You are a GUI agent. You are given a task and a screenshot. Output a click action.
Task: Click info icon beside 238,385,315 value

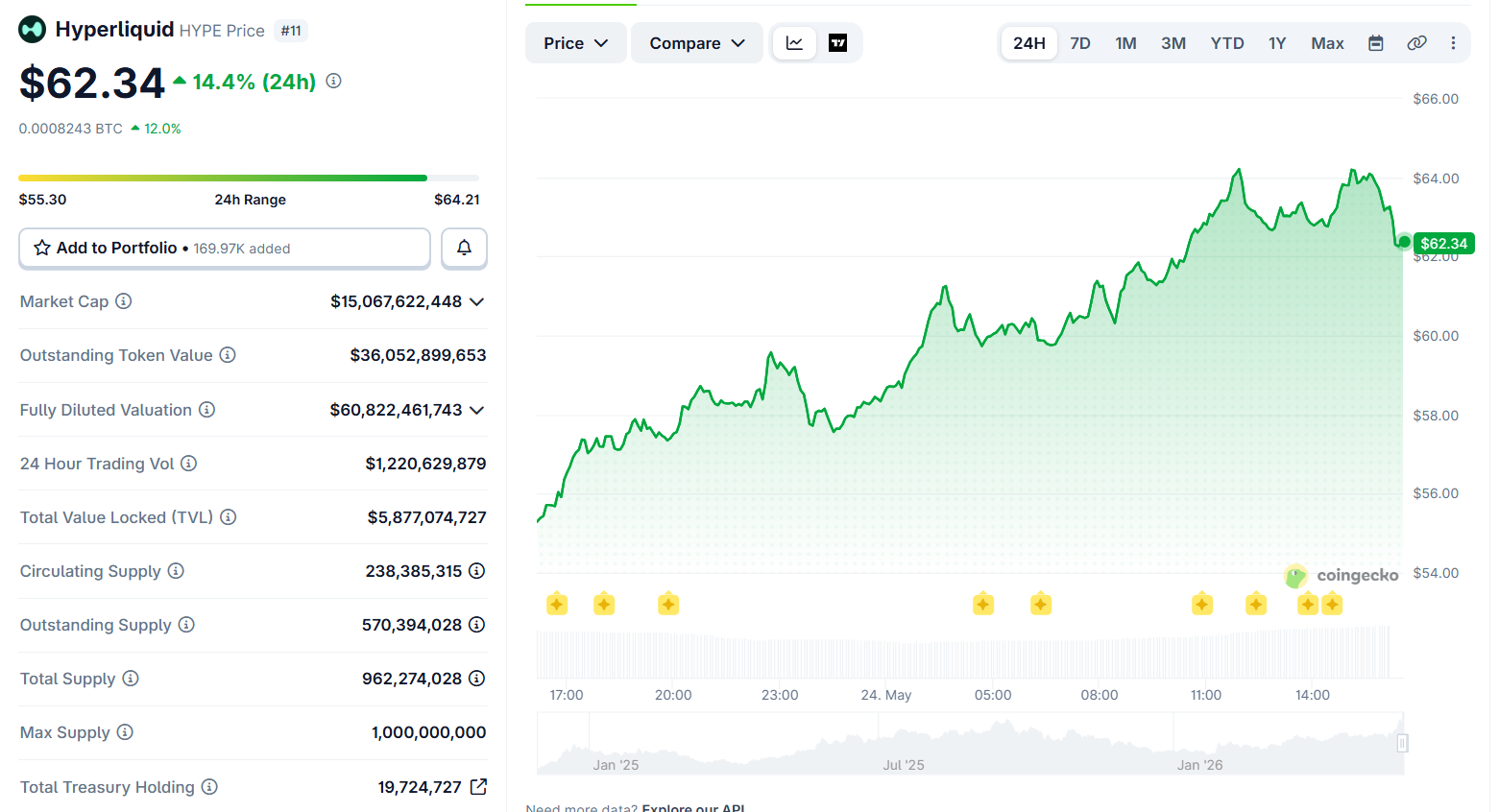[476, 571]
